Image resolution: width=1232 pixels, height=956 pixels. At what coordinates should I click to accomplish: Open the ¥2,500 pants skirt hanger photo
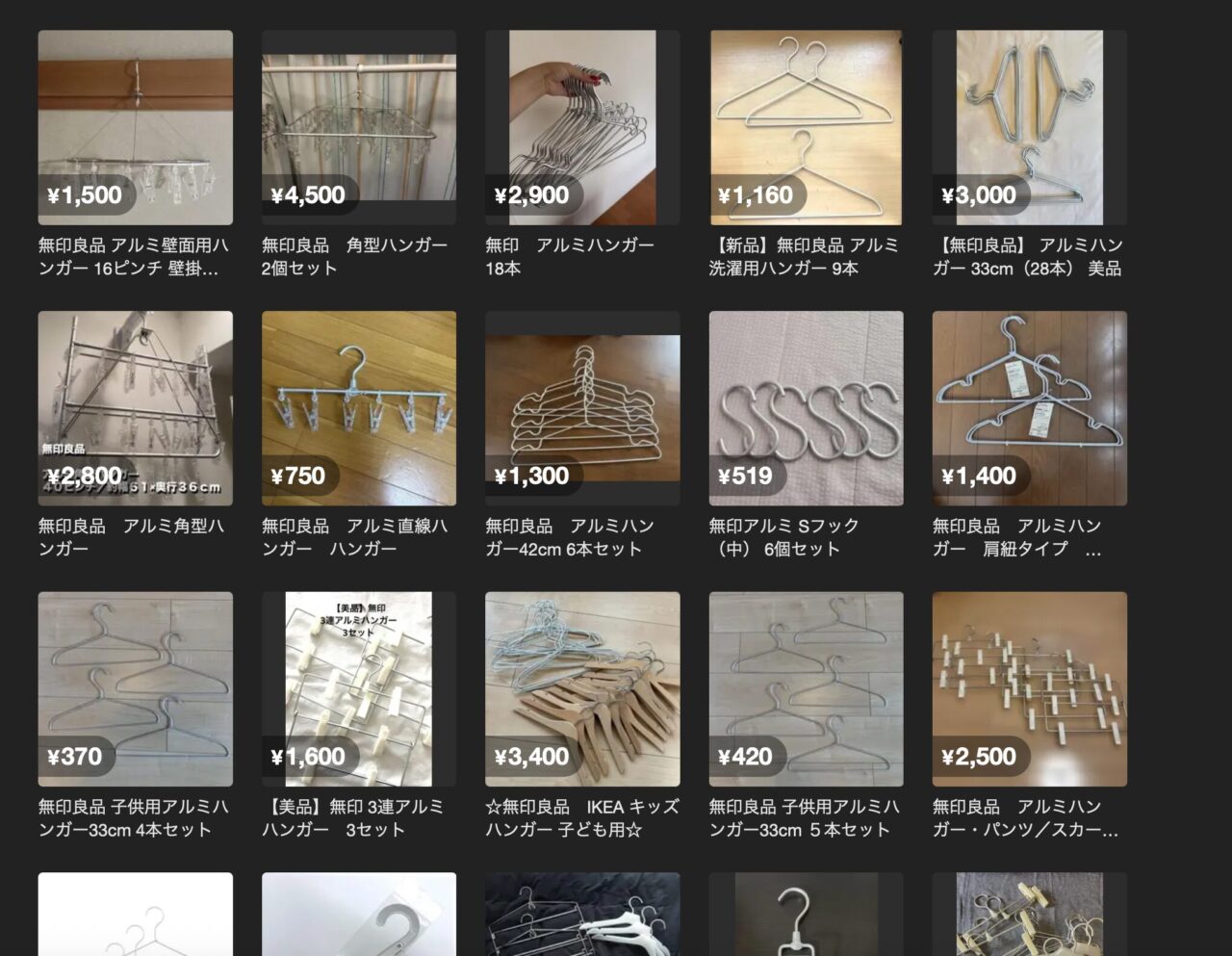click(x=1029, y=689)
